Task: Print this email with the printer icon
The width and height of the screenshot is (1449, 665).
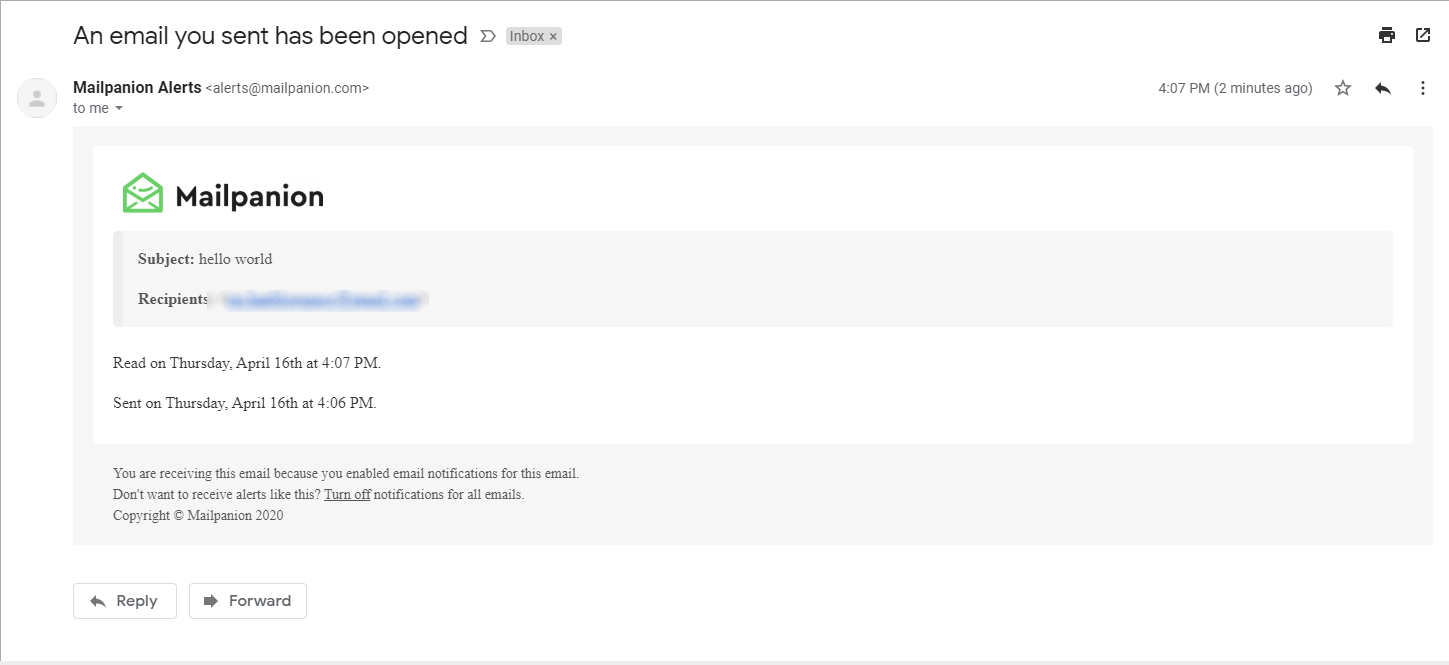Action: 1386,36
